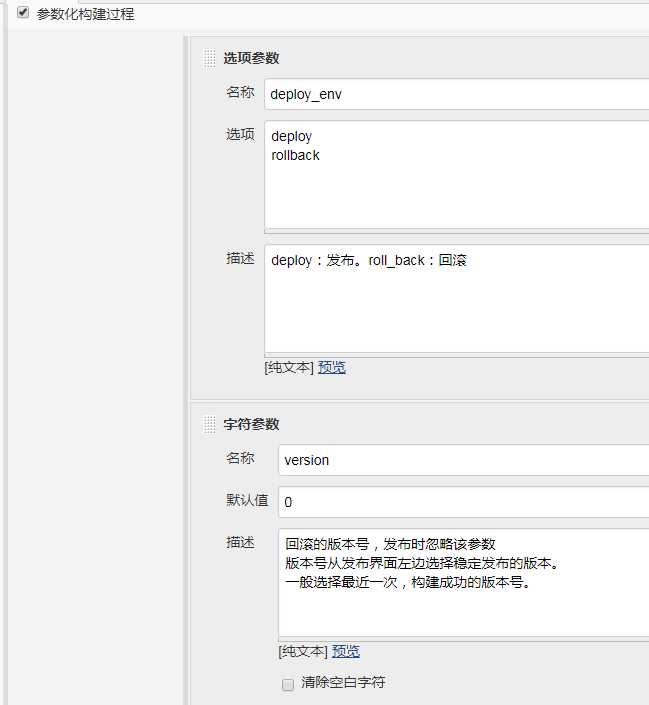Click the 选项 label
The height and width of the screenshot is (705, 649).
click(x=240, y=134)
